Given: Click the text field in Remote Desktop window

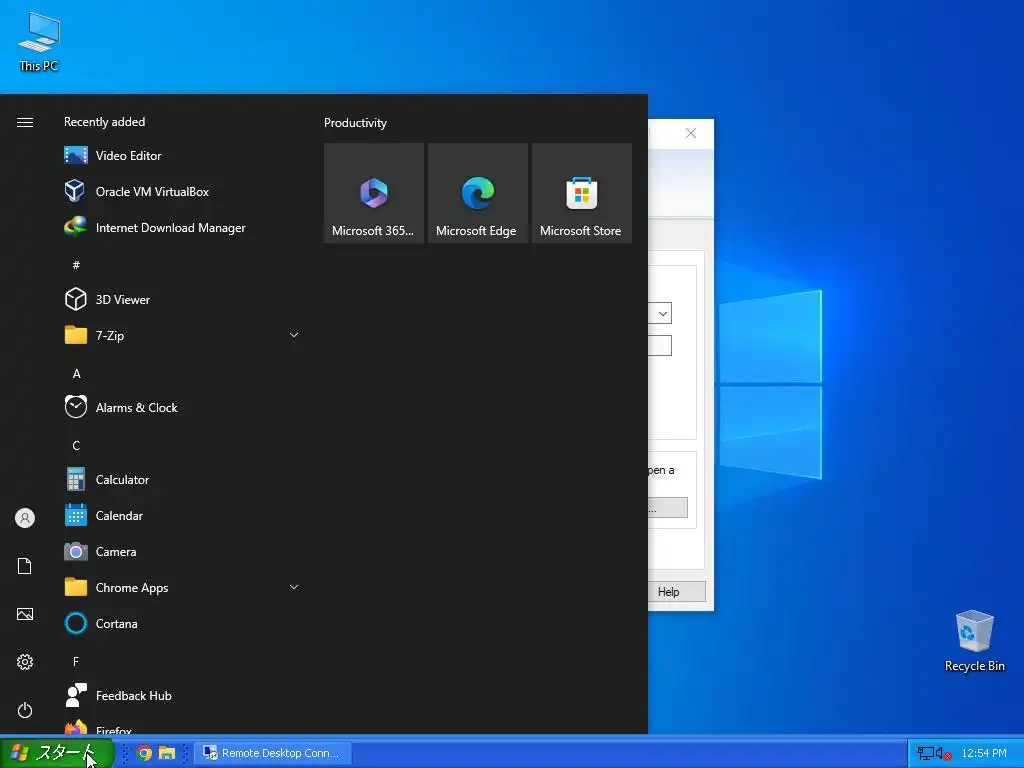Looking at the screenshot, I should pyautogui.click(x=660, y=345).
